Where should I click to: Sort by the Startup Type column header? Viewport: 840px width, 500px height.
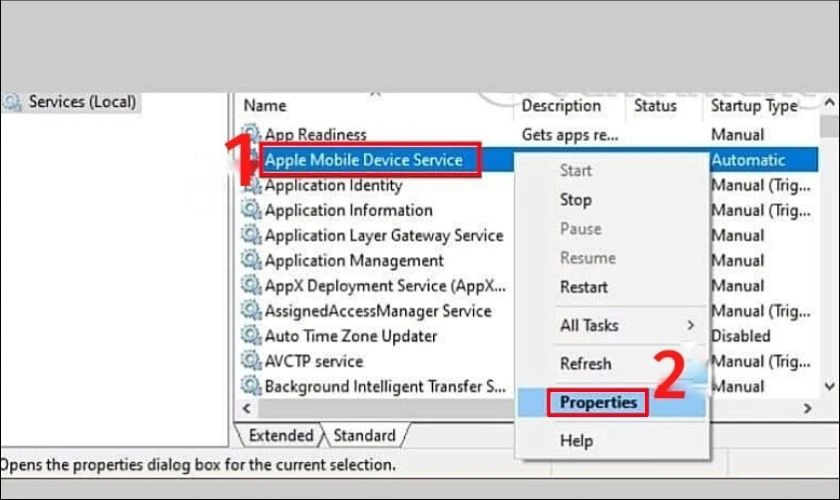(x=754, y=106)
